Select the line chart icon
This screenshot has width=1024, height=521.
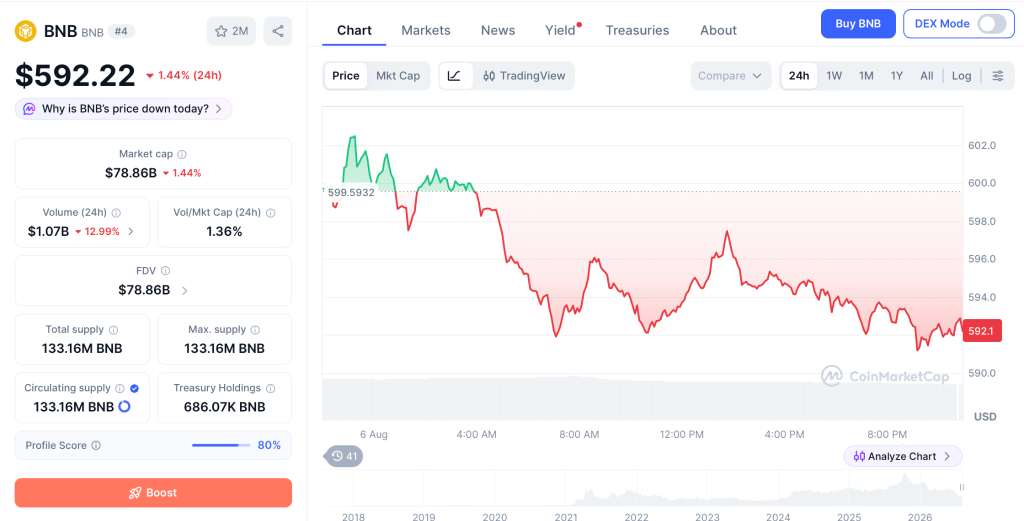pos(455,76)
